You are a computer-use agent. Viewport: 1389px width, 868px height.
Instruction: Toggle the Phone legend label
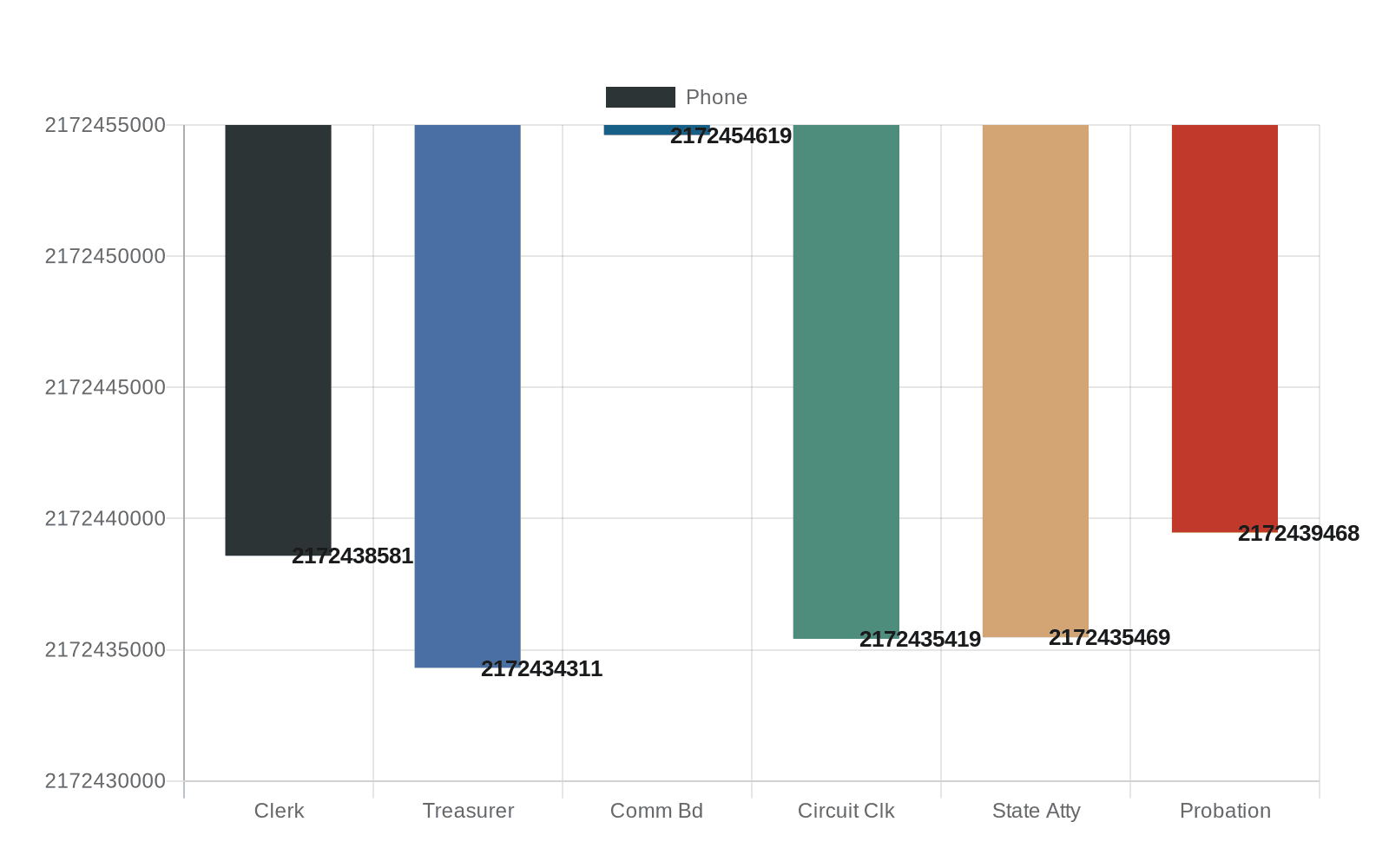point(716,97)
